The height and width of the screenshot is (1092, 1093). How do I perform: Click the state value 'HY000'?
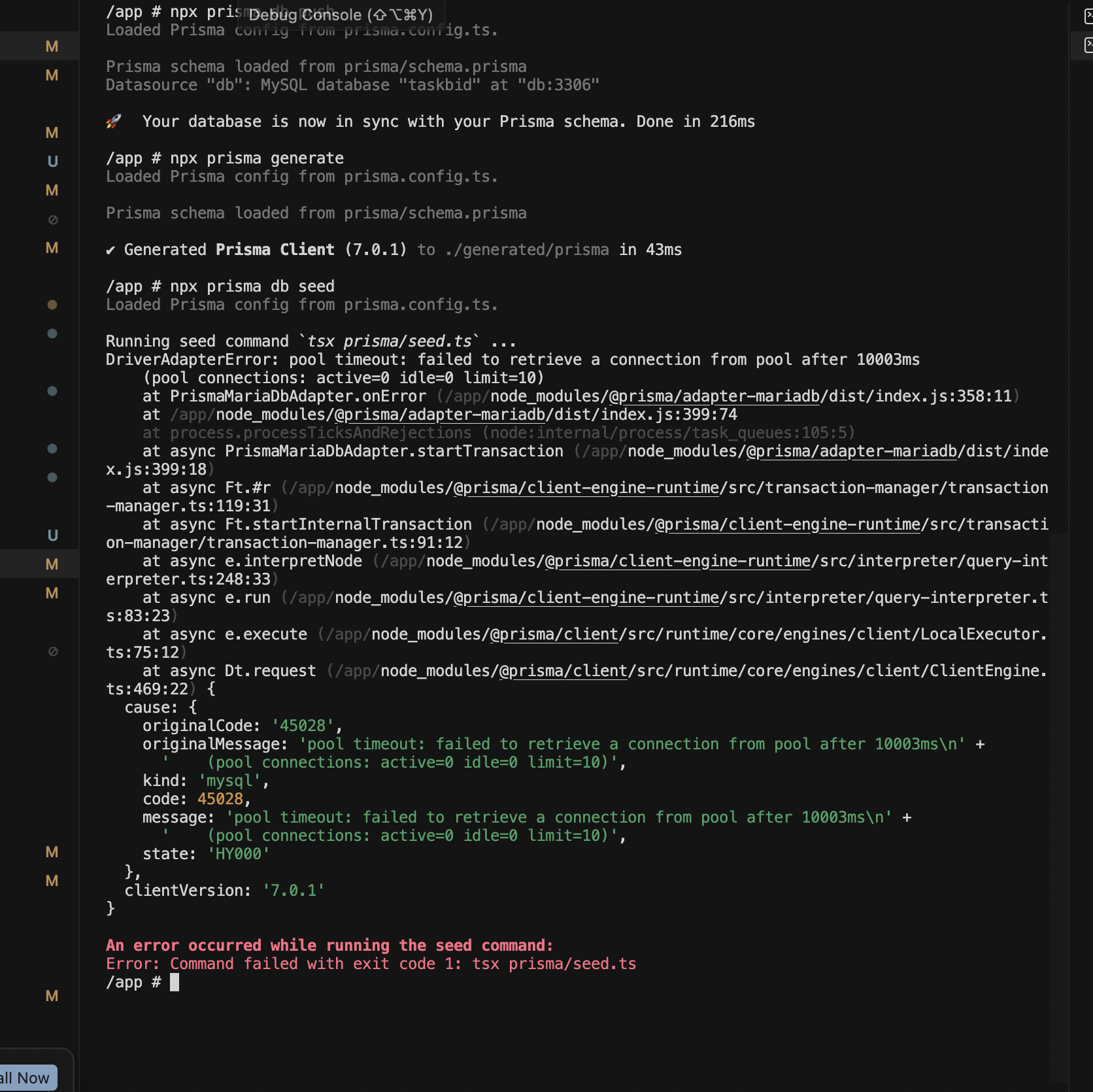tap(239, 854)
